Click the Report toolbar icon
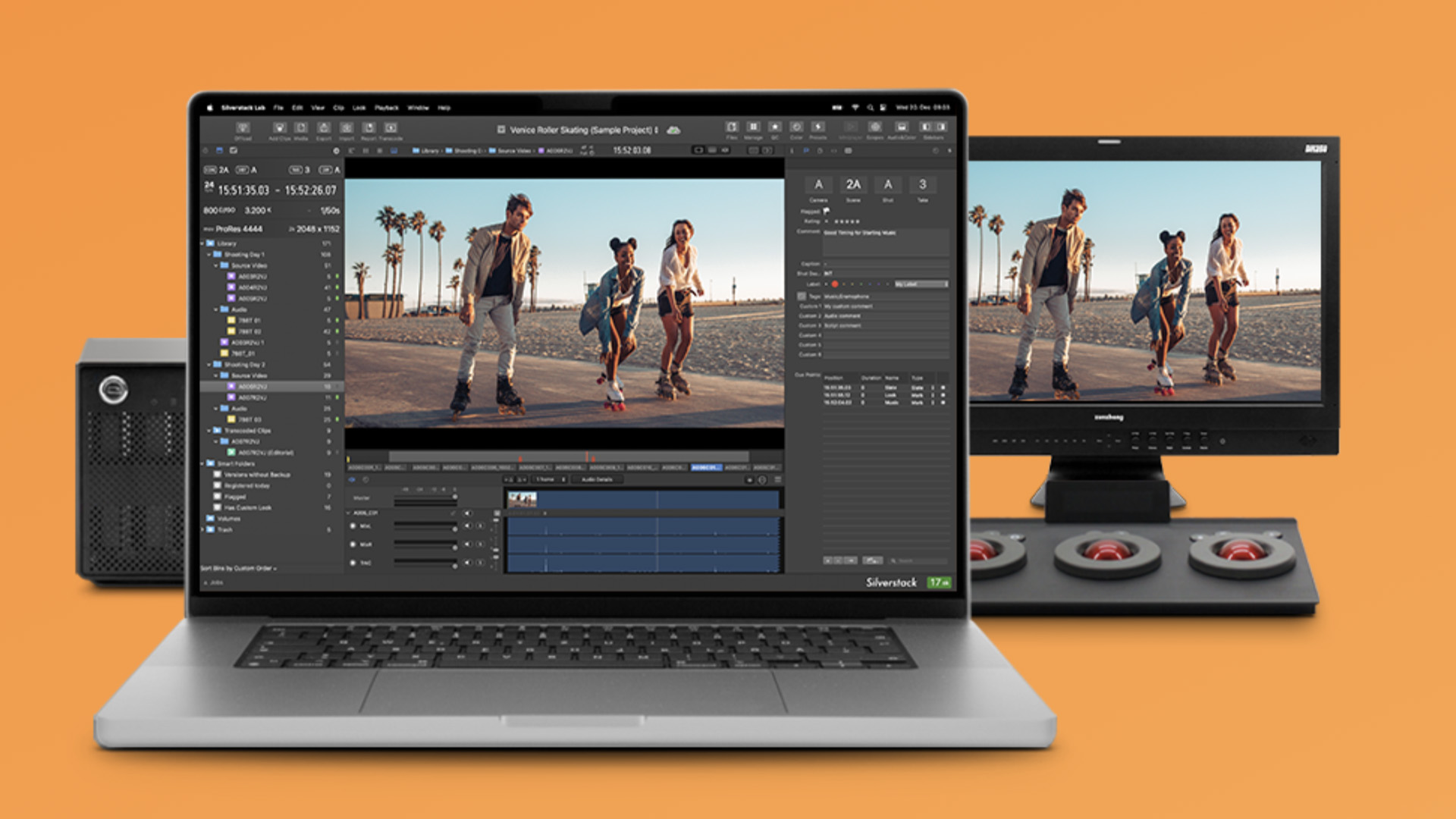Image resolution: width=1456 pixels, height=819 pixels. (x=369, y=128)
